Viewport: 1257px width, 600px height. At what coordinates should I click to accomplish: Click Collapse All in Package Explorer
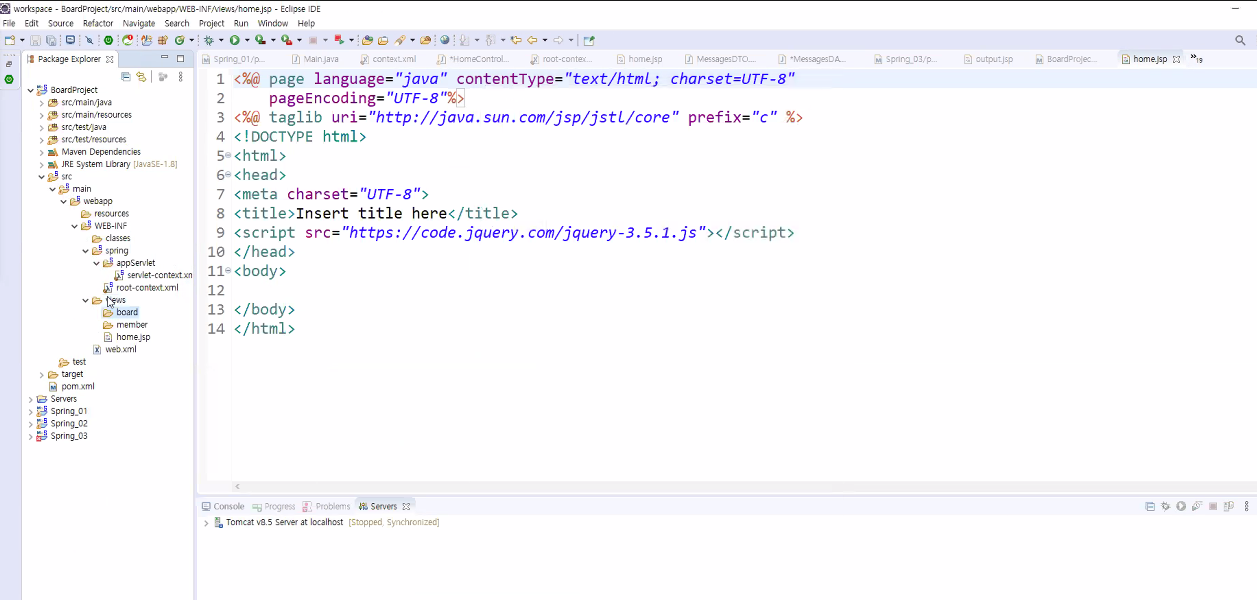(x=126, y=76)
